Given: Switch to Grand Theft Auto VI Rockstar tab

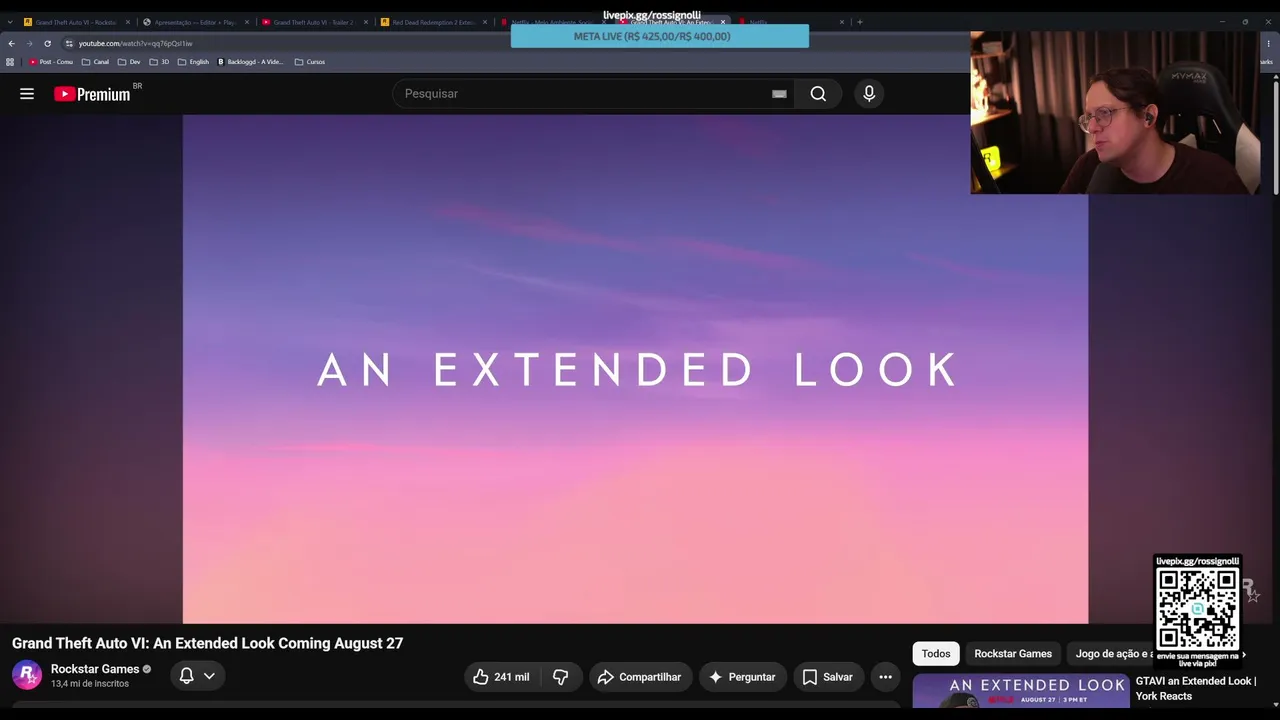Looking at the screenshot, I should [x=75, y=22].
